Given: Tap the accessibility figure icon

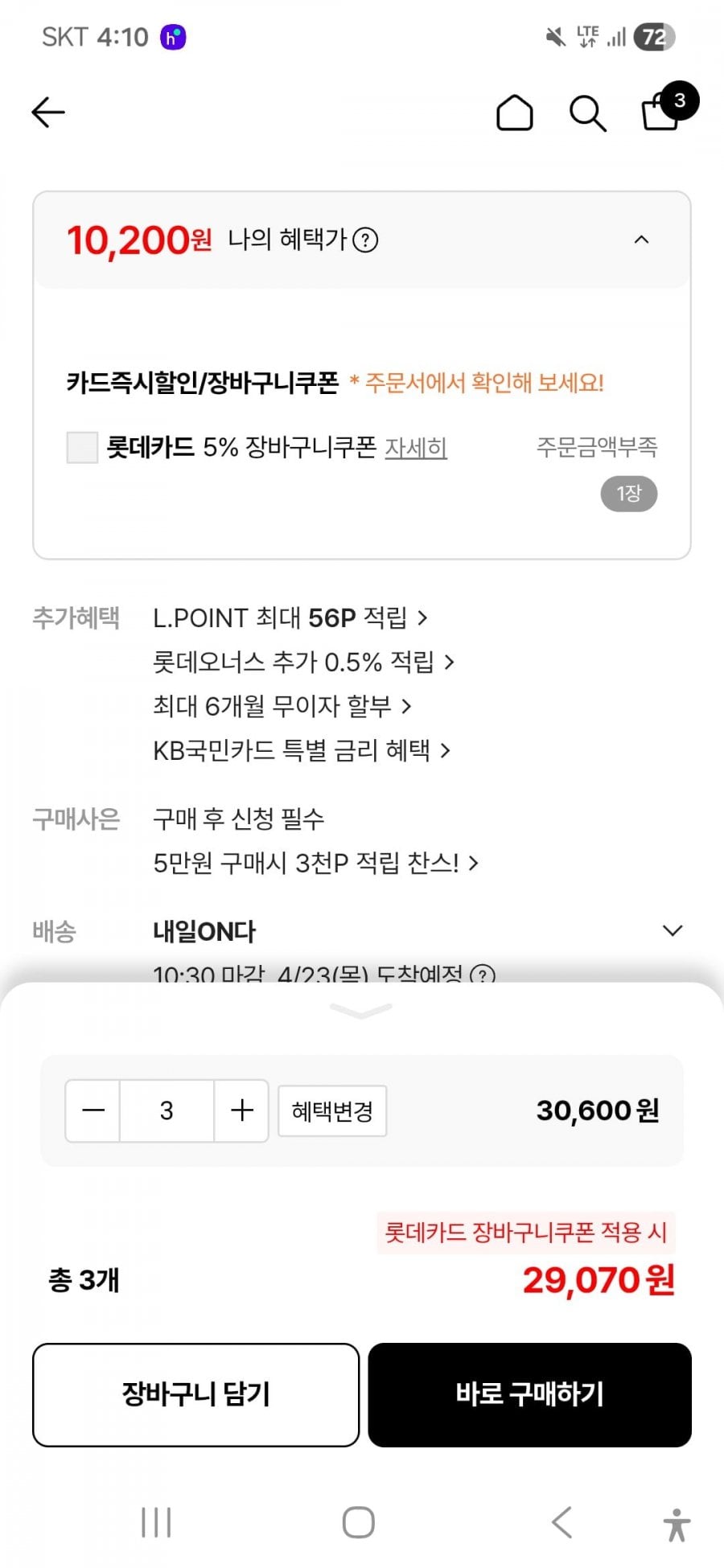Looking at the screenshot, I should 677,1524.
